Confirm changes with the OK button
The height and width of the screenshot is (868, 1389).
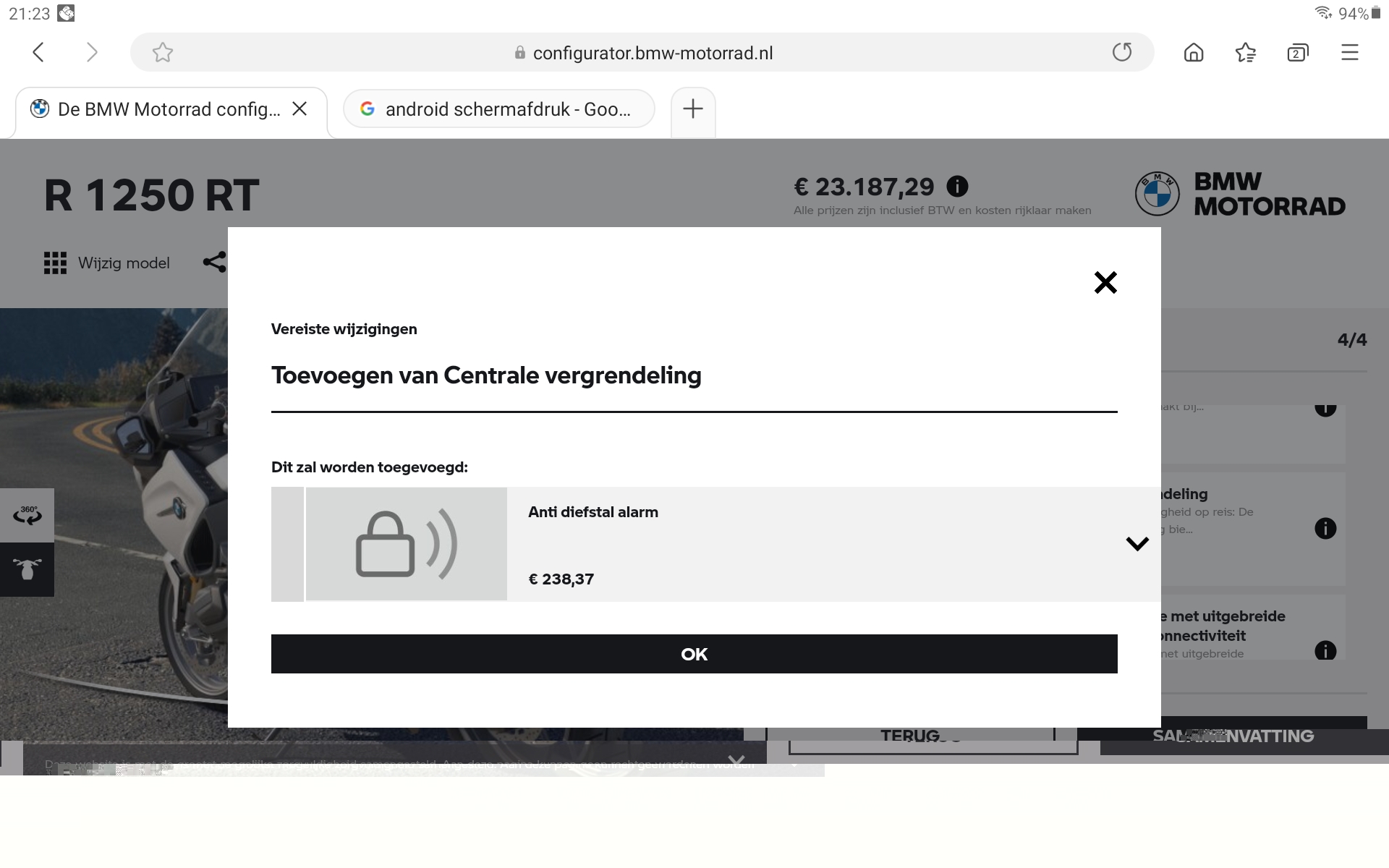[x=694, y=654]
